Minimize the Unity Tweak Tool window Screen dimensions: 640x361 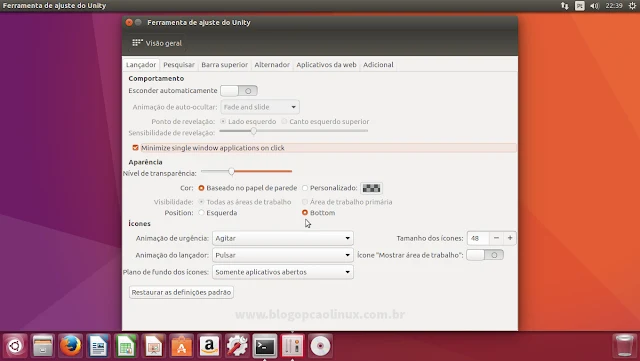point(138,22)
